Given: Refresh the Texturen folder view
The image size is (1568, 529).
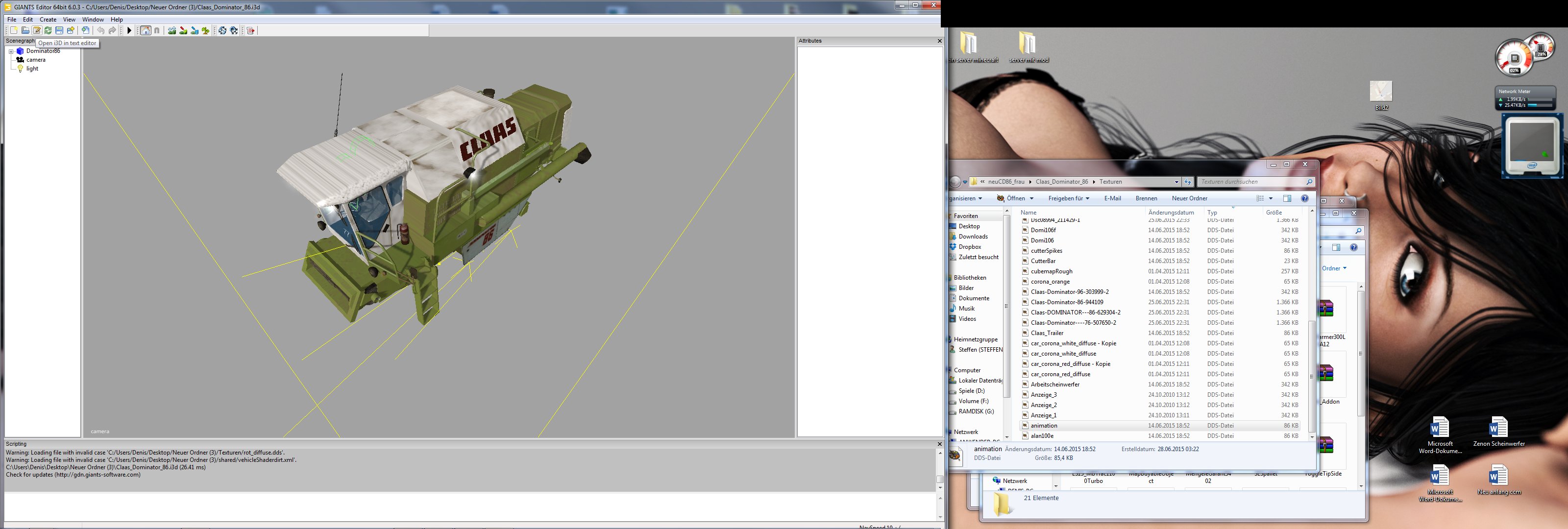Looking at the screenshot, I should click(1188, 181).
